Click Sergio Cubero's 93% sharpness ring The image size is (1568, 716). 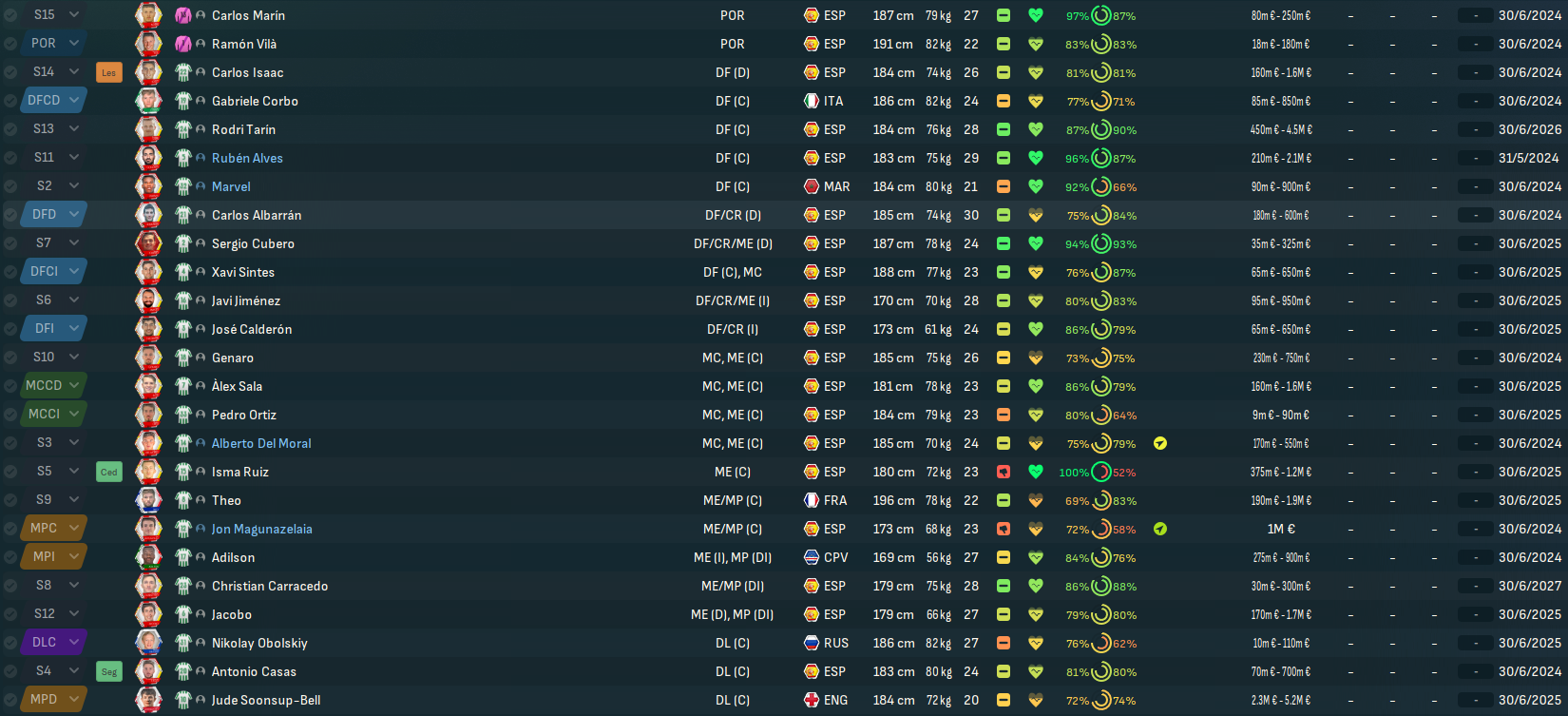coord(1101,243)
